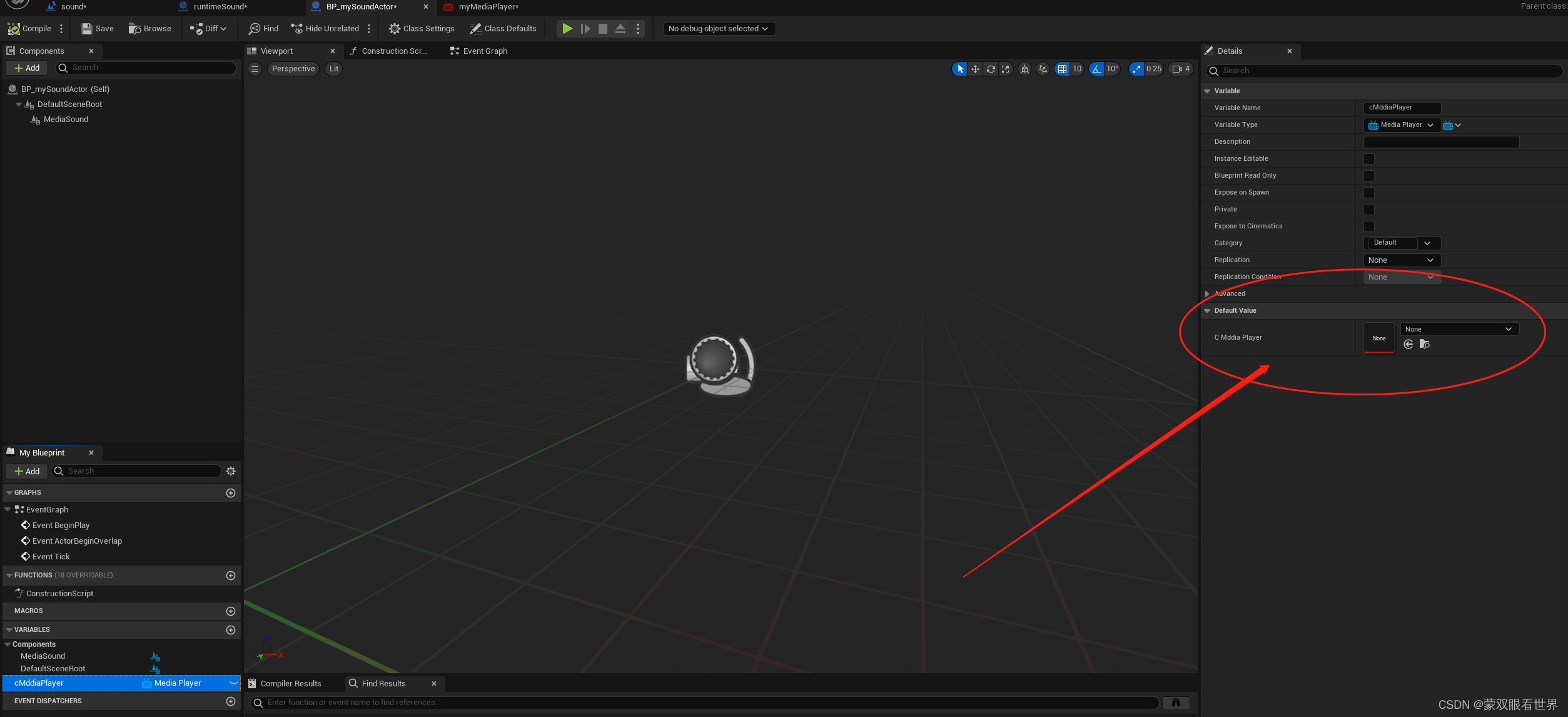This screenshot has height=717, width=1568.
Task: Open the Variable Type Media Player dropdown
Action: 1401,125
